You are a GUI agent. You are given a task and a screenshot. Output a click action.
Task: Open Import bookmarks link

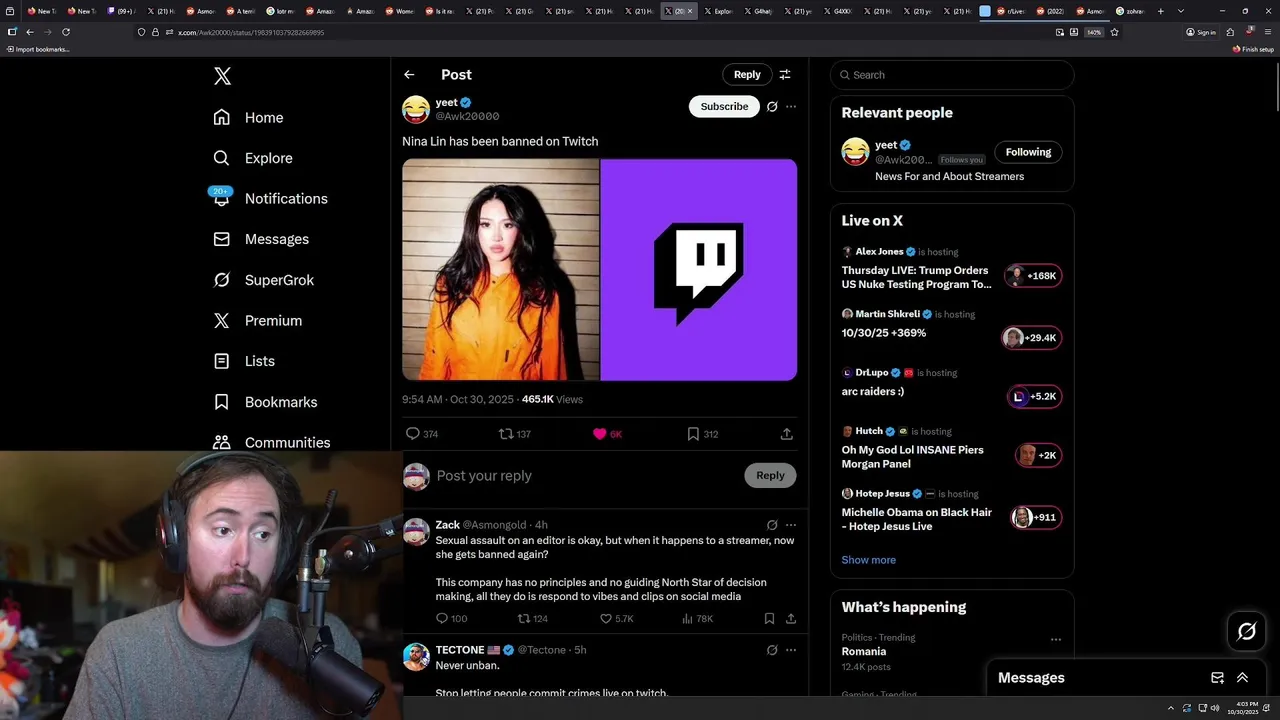coord(39,49)
